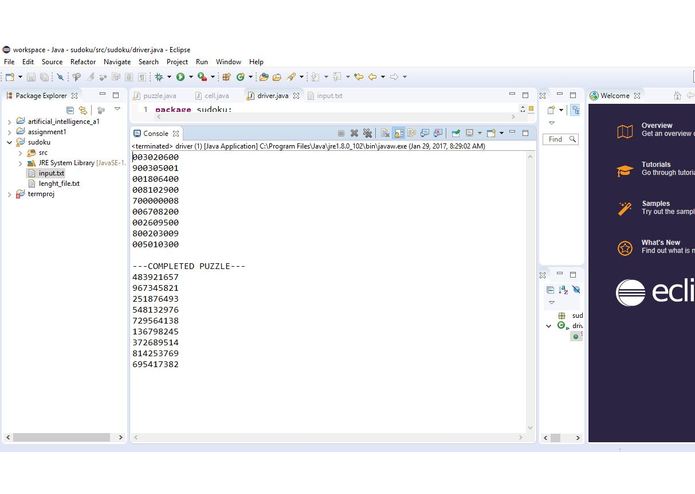This screenshot has width=695, height=494.
Task: Open the Source menu
Action: click(52, 62)
